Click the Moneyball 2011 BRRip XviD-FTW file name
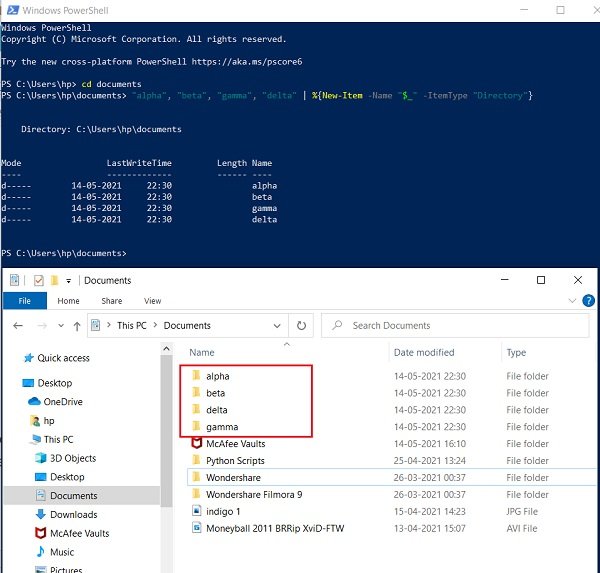 (275, 529)
